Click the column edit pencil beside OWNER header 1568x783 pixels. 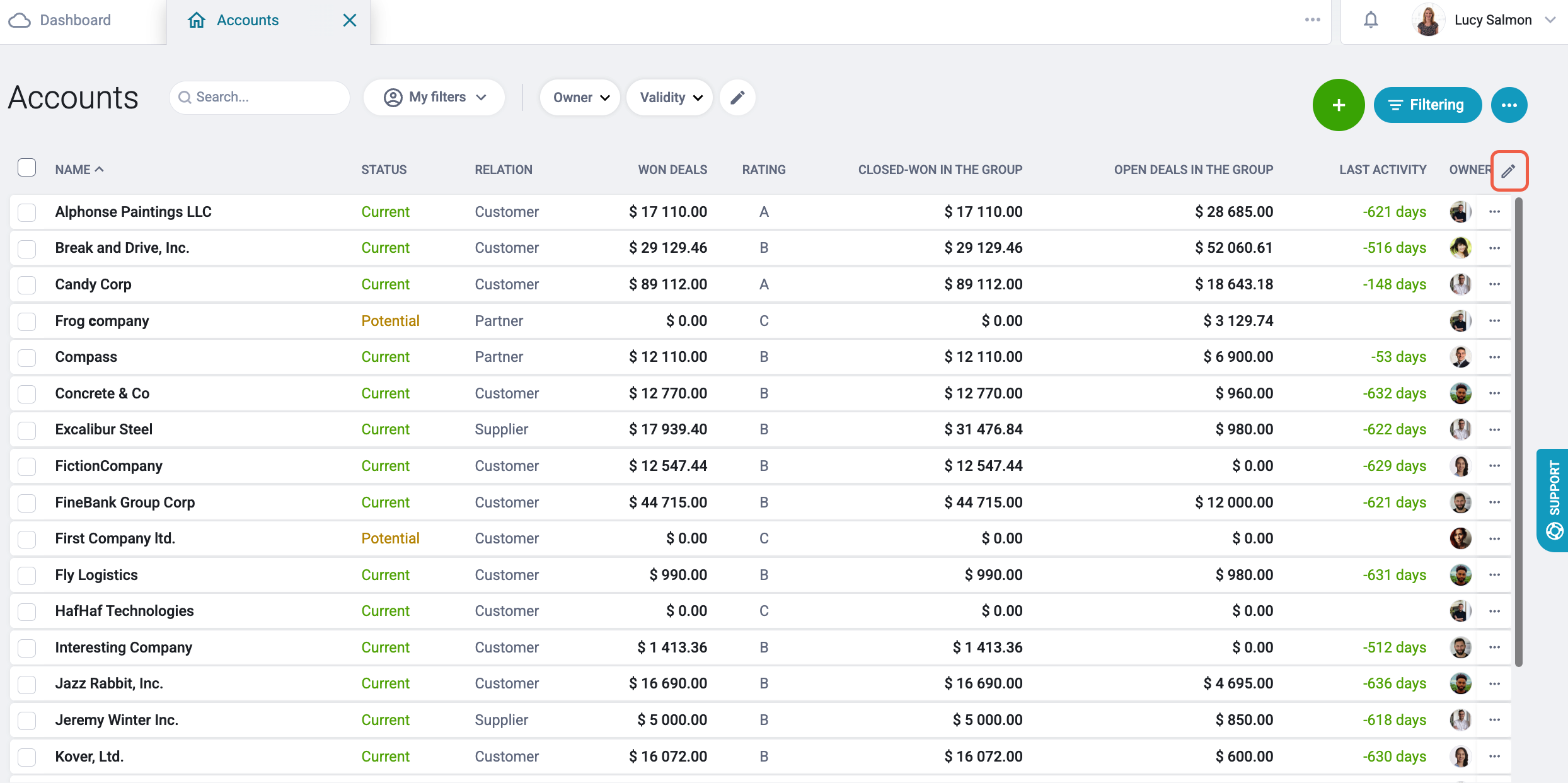coord(1509,170)
